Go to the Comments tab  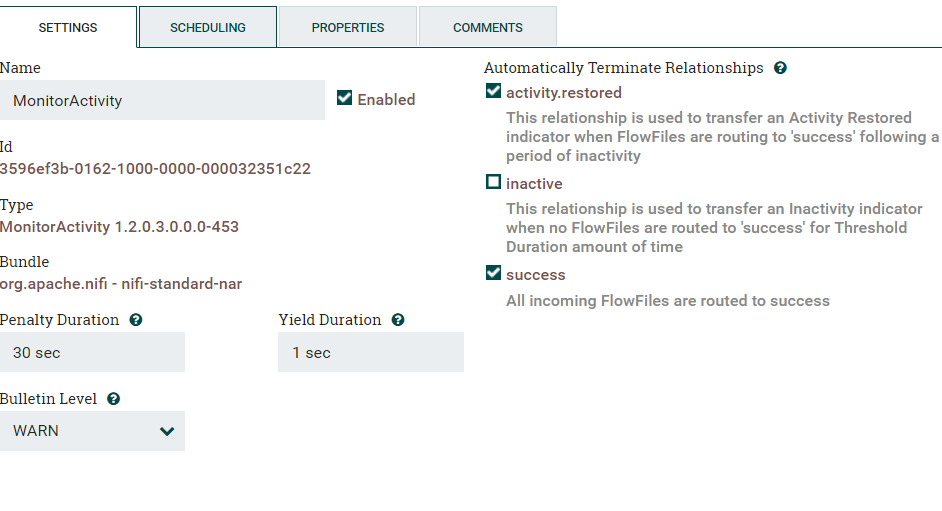[x=488, y=27]
